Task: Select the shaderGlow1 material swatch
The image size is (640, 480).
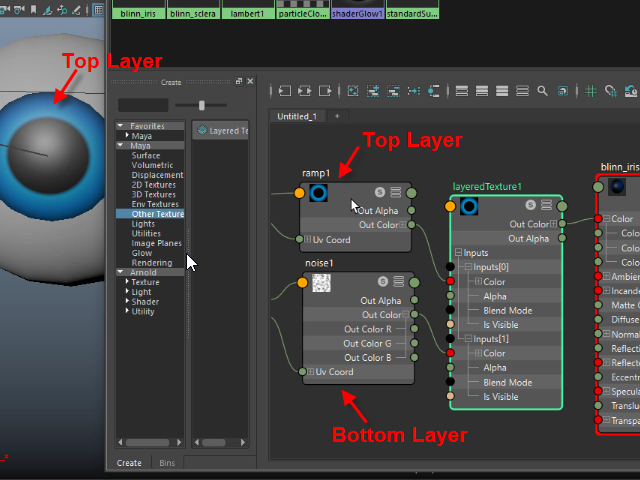Action: pos(358,10)
